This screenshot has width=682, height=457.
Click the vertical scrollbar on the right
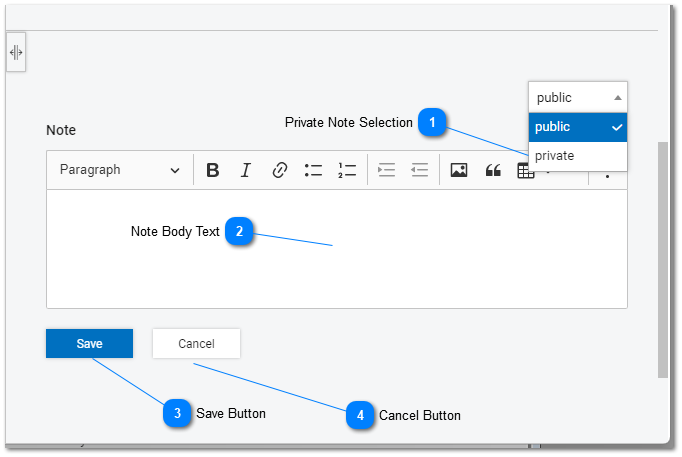[x=663, y=260]
